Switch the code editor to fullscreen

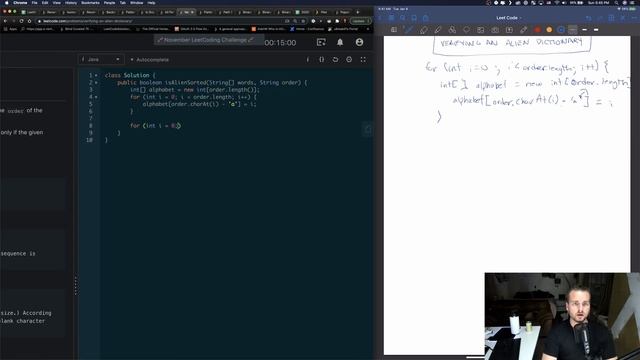click(x=363, y=60)
